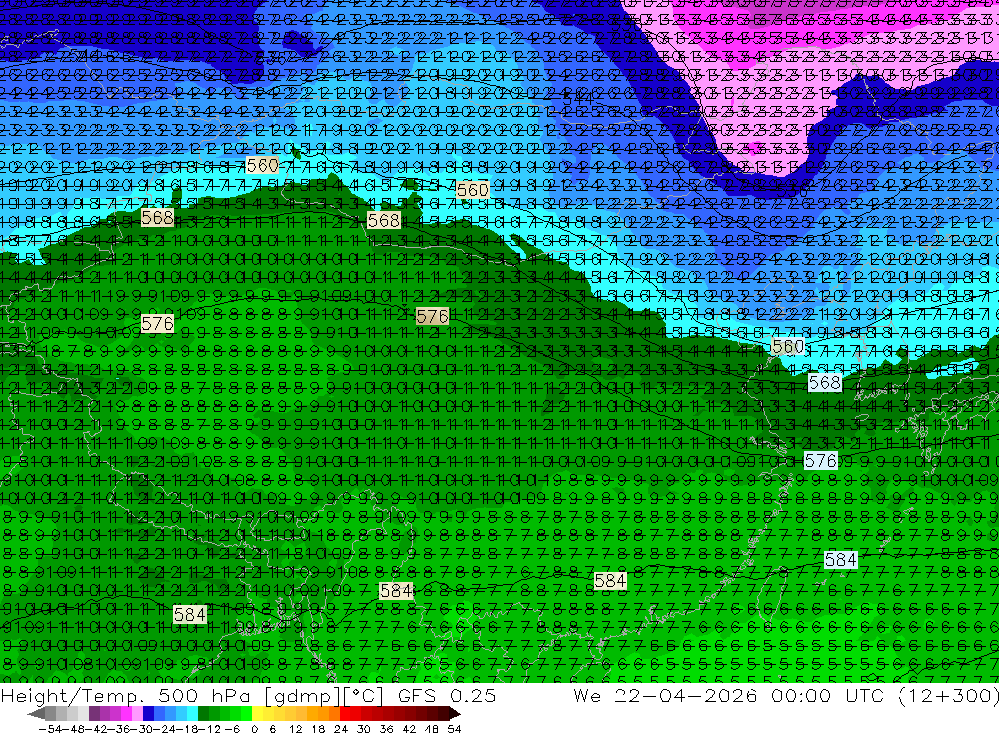Click the '30' label under color scale

[364, 729]
